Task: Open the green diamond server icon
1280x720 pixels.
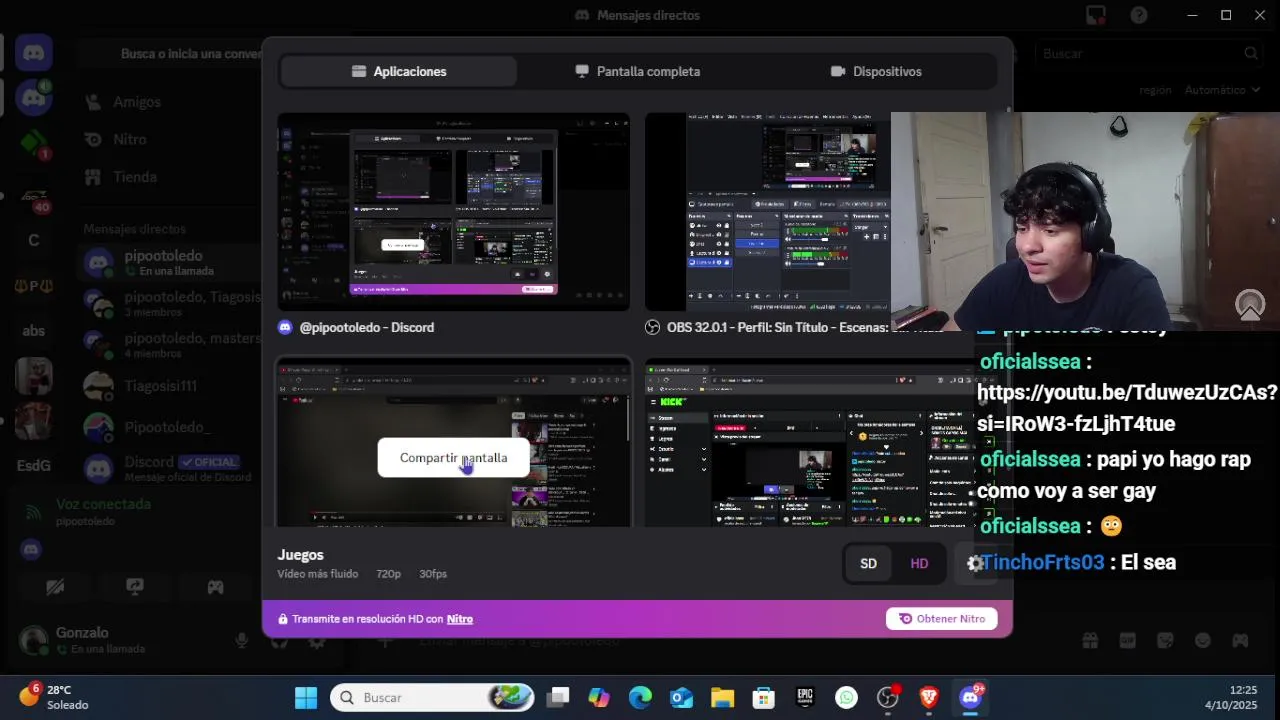Action: coord(34,143)
